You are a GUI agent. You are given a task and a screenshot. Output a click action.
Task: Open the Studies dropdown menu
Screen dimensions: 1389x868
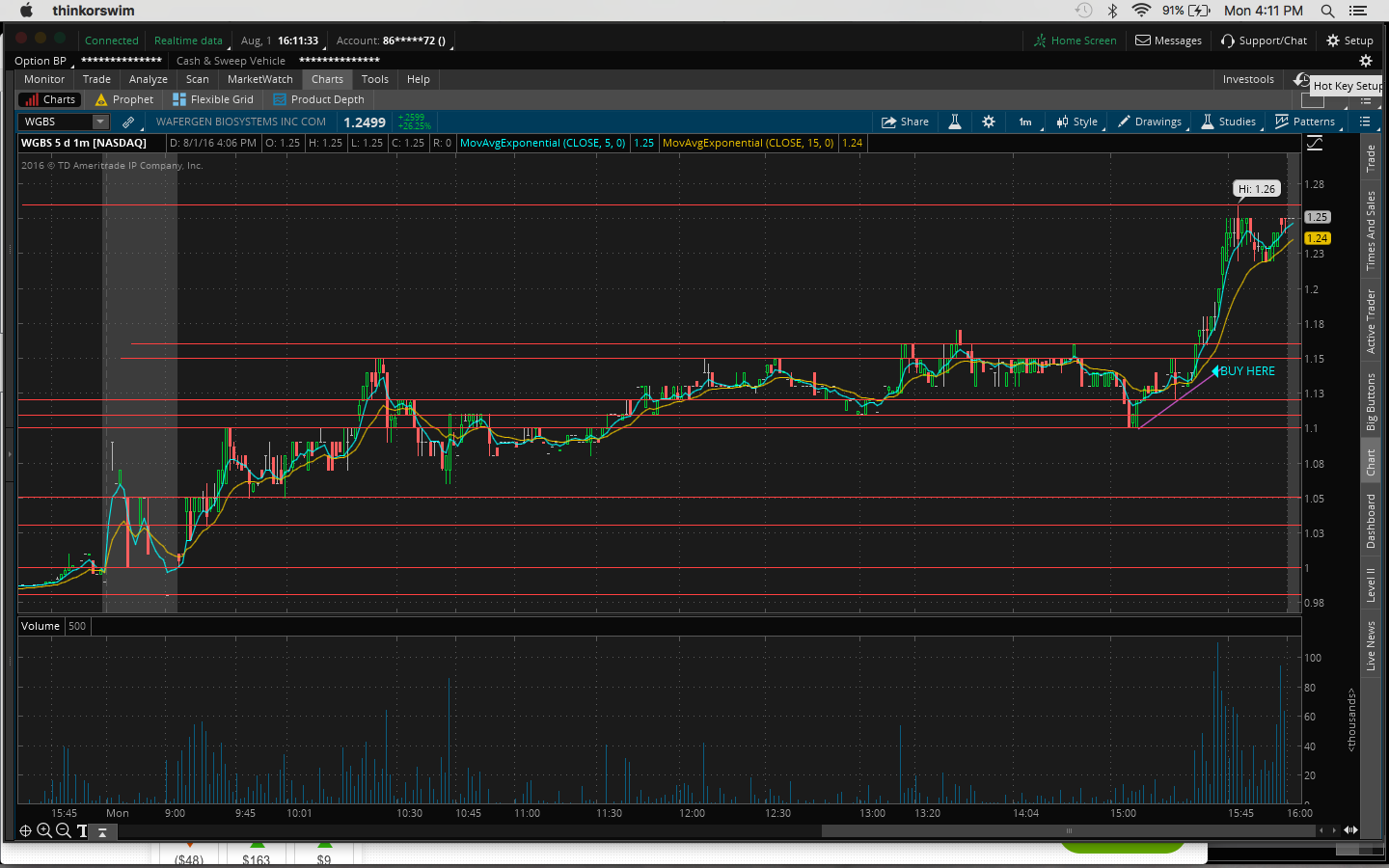click(x=1229, y=122)
